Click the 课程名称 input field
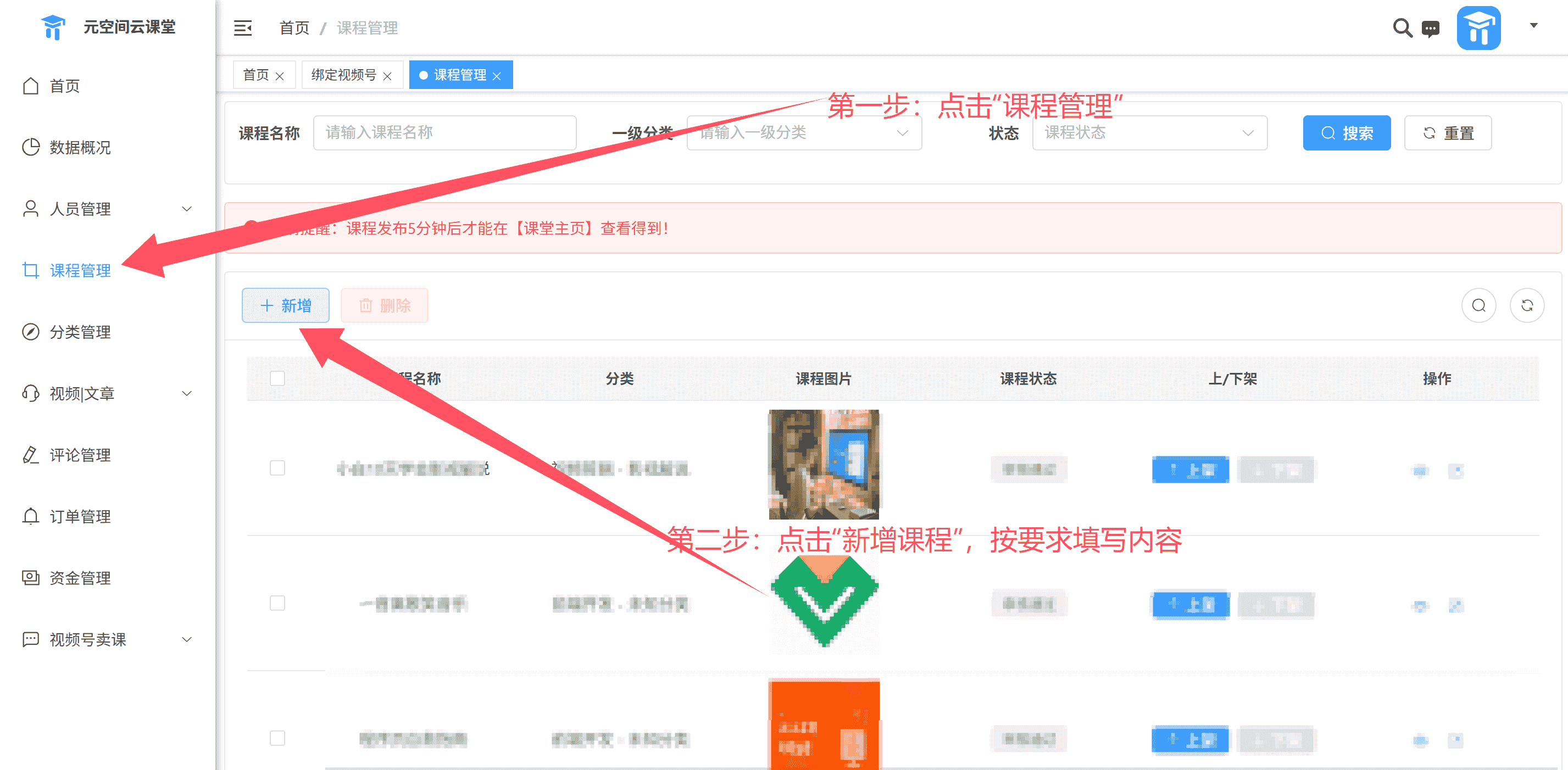 pos(444,133)
